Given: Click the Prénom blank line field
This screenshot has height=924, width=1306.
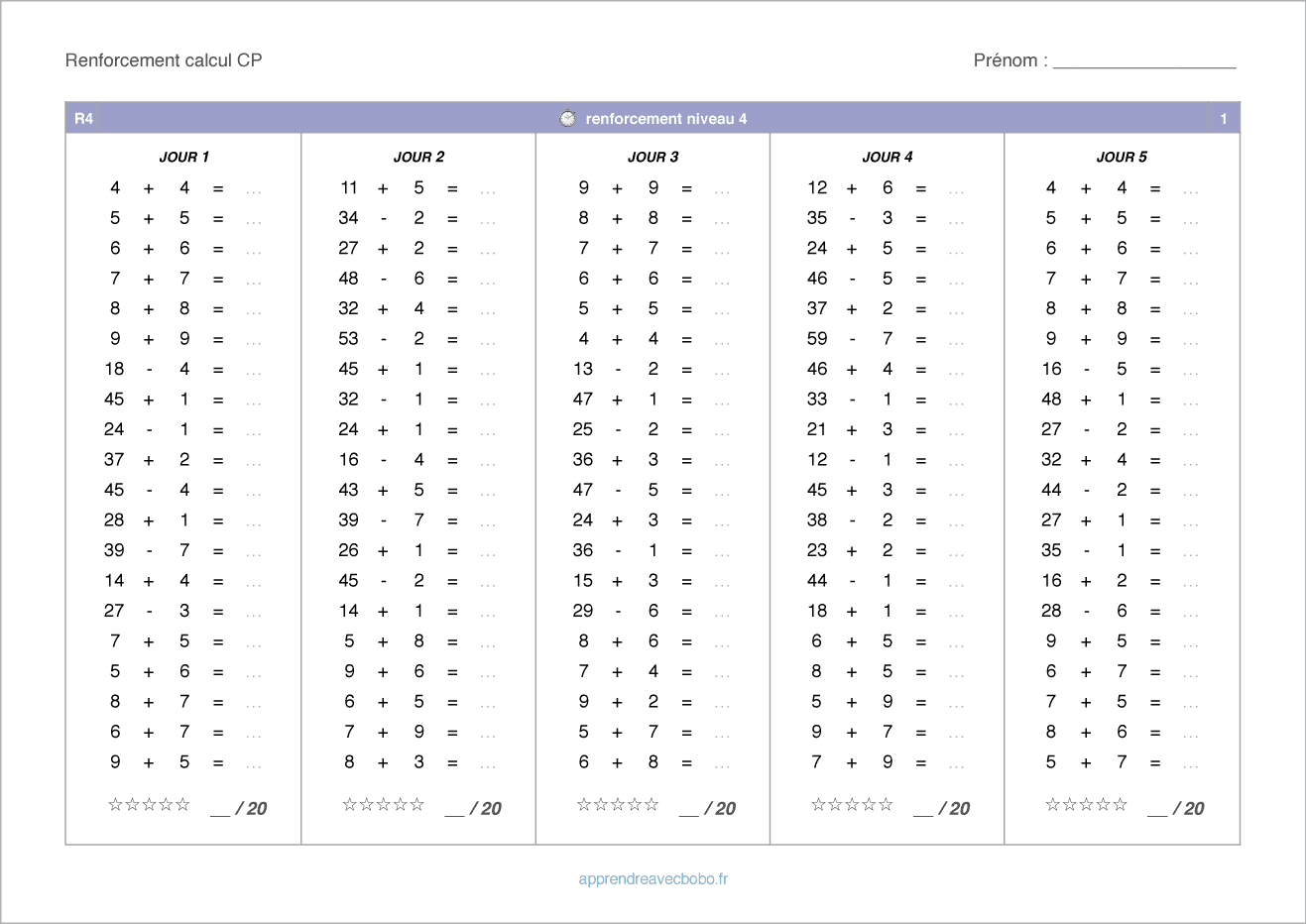Looking at the screenshot, I should coord(1144,61).
